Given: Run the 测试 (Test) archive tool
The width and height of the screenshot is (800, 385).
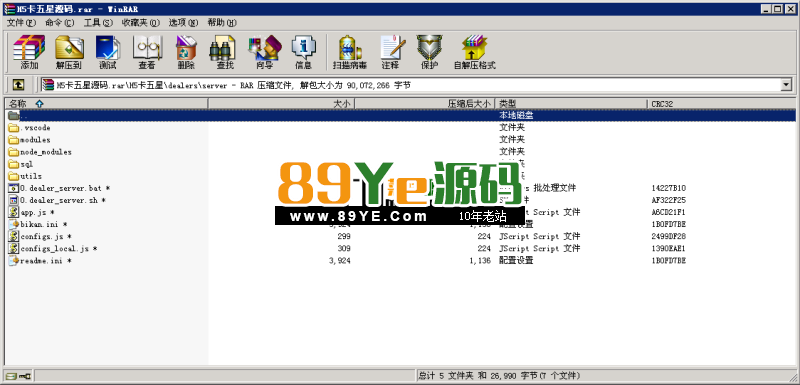Looking at the screenshot, I should click(x=108, y=52).
